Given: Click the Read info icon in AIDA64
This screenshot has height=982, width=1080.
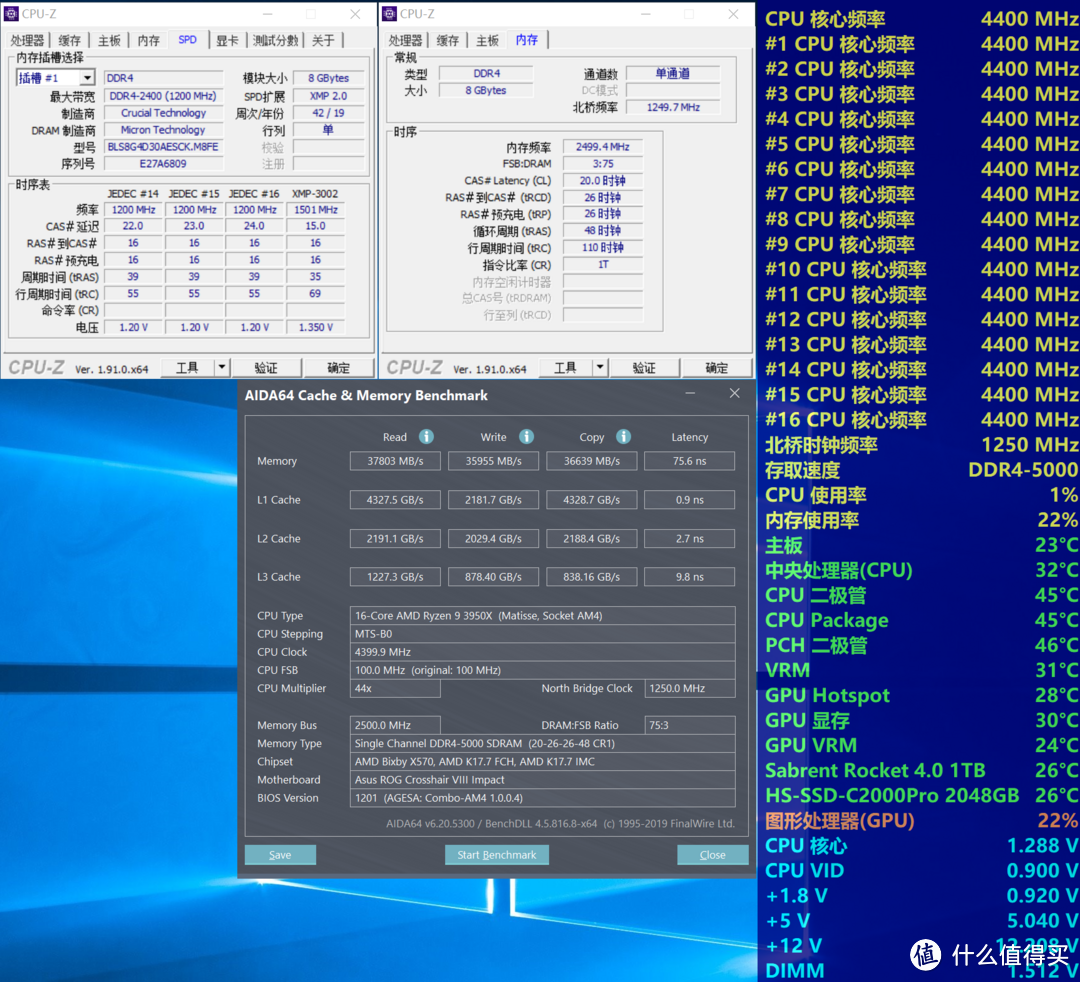Looking at the screenshot, I should pyautogui.click(x=426, y=437).
